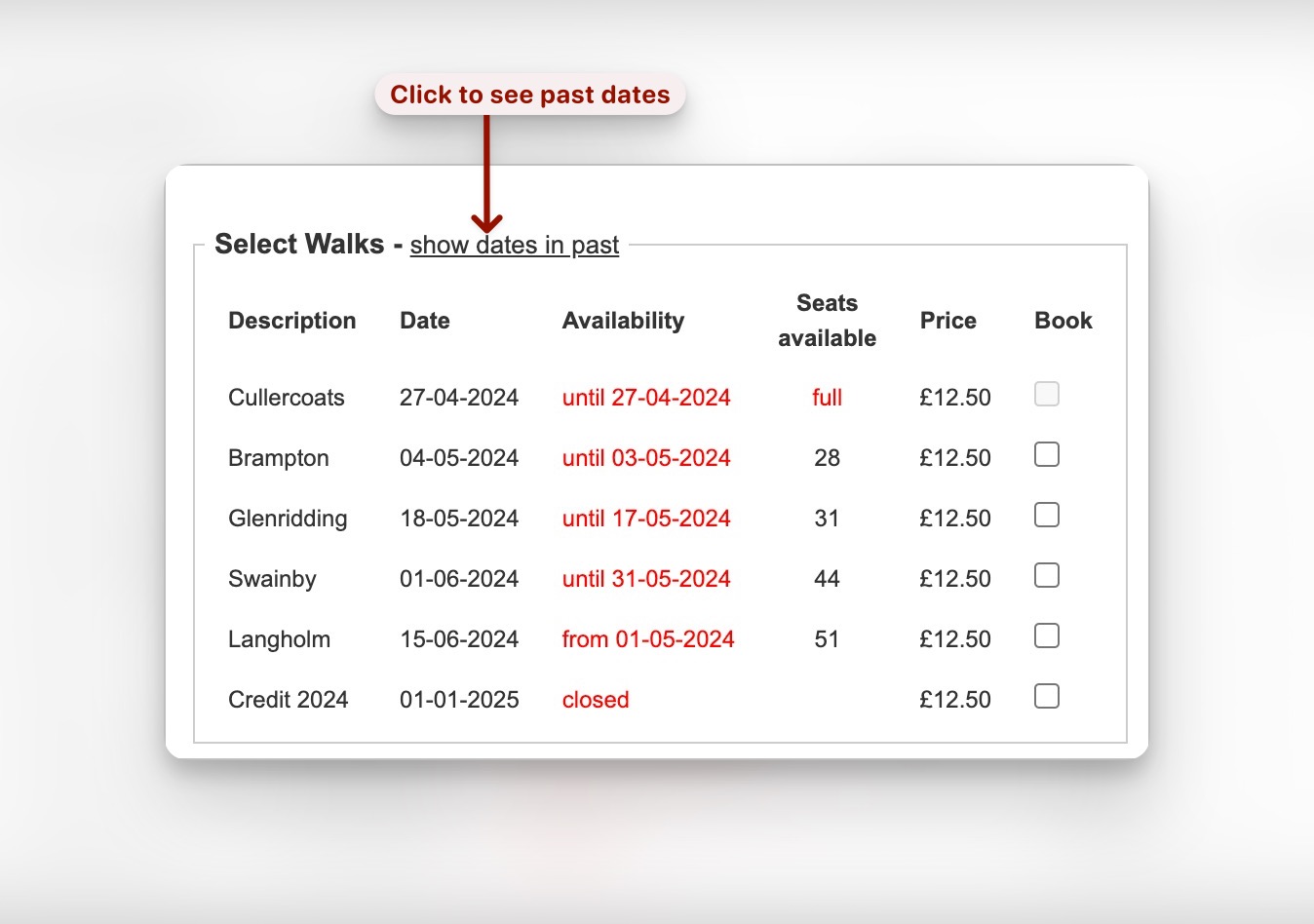Image resolution: width=1314 pixels, height=924 pixels.
Task: Click the Seats available column header
Action: click(x=827, y=321)
